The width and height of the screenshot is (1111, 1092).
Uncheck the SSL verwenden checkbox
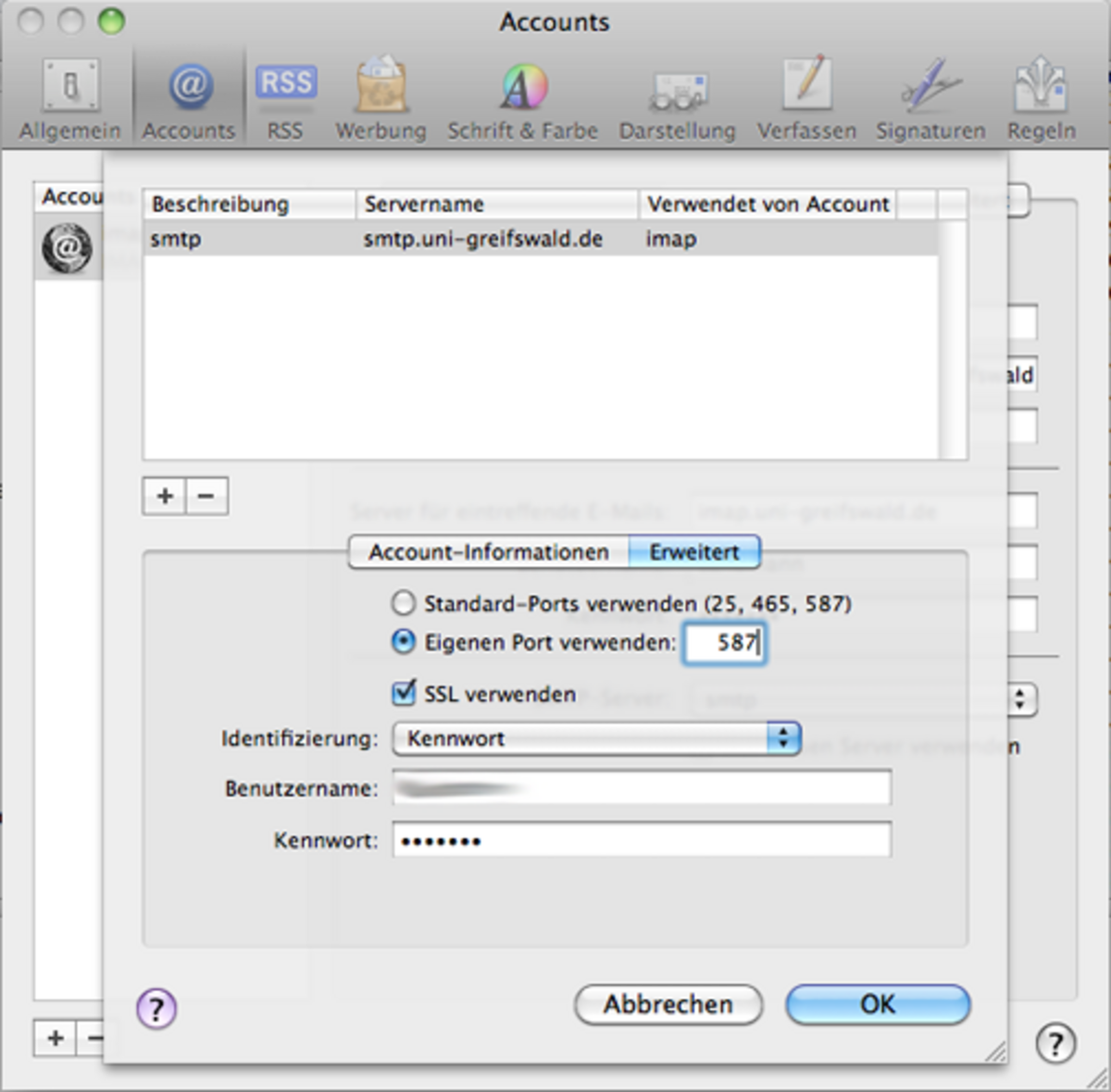(x=405, y=693)
